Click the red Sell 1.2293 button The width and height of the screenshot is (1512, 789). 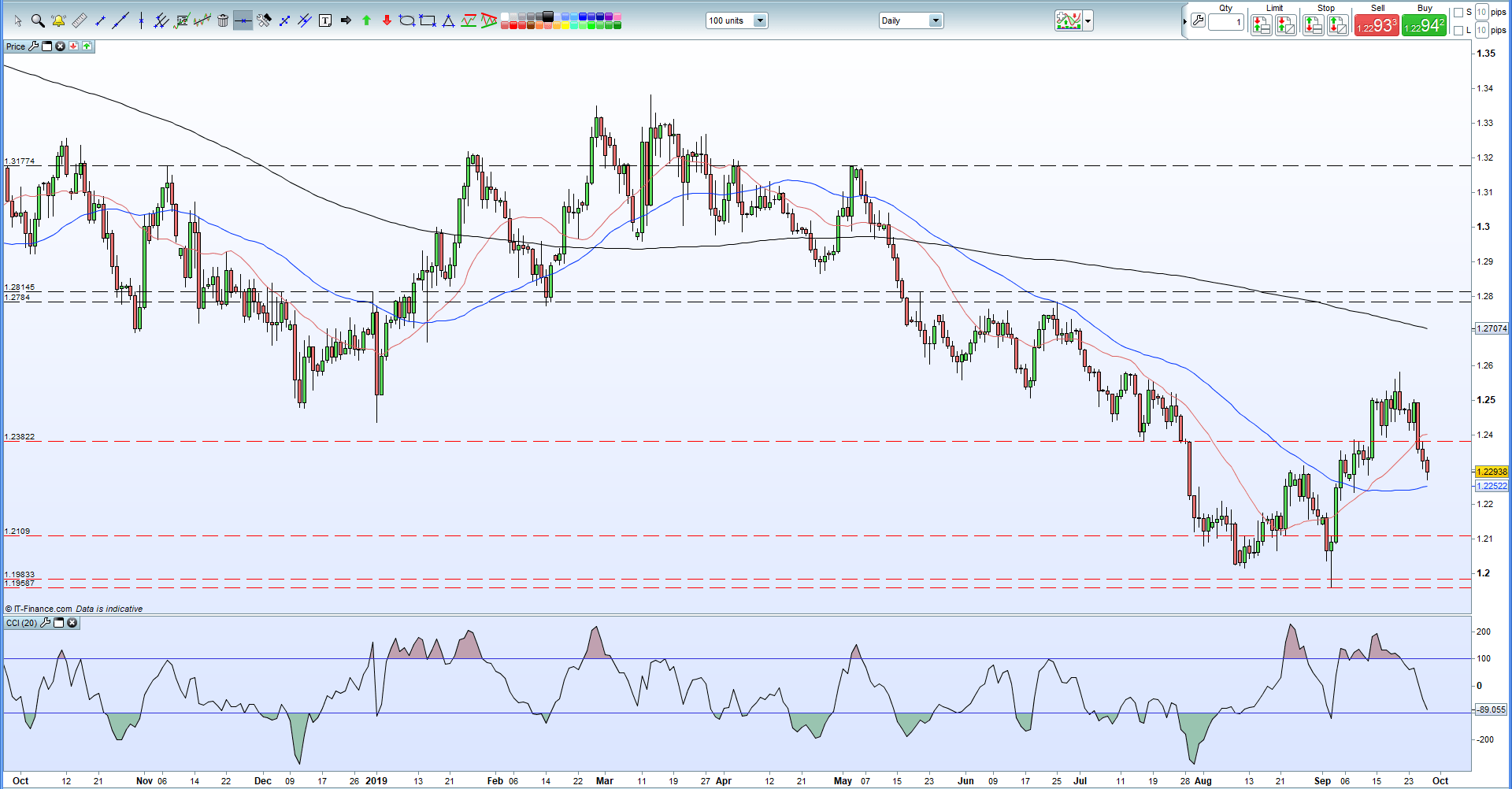[x=1377, y=25]
